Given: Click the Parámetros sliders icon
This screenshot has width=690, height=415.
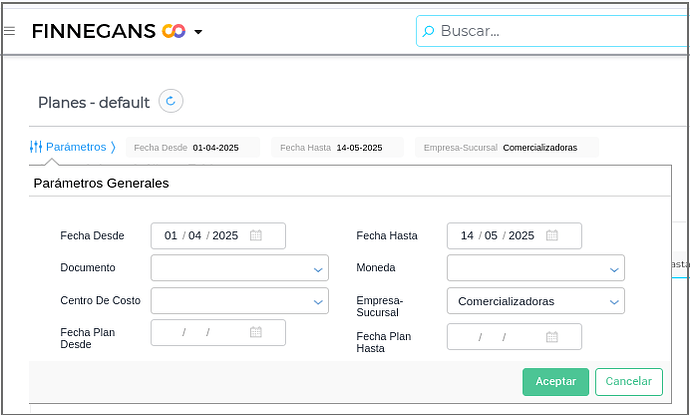Looking at the screenshot, I should pyautogui.click(x=36, y=147).
